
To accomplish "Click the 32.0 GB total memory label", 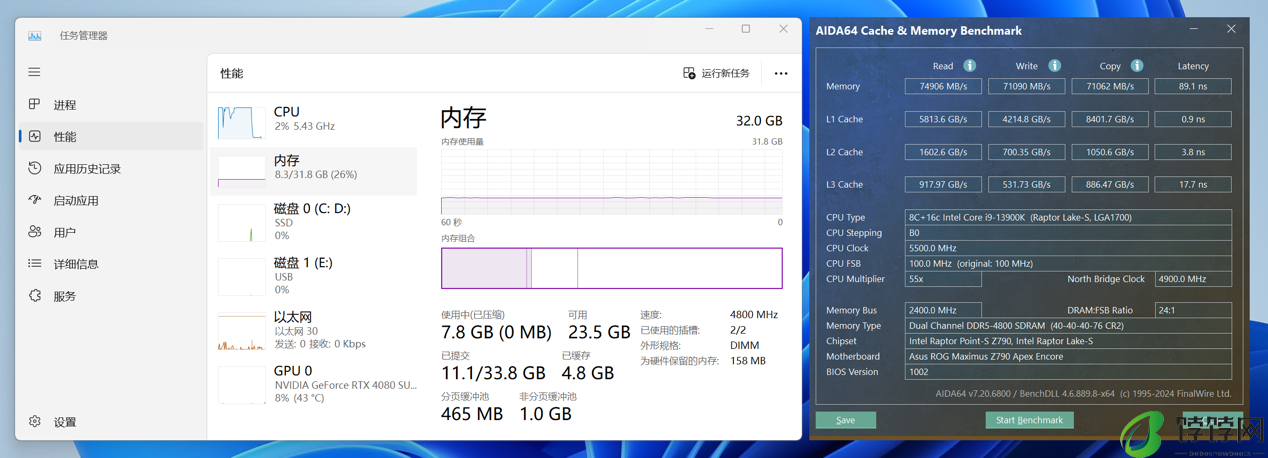I will coord(759,121).
